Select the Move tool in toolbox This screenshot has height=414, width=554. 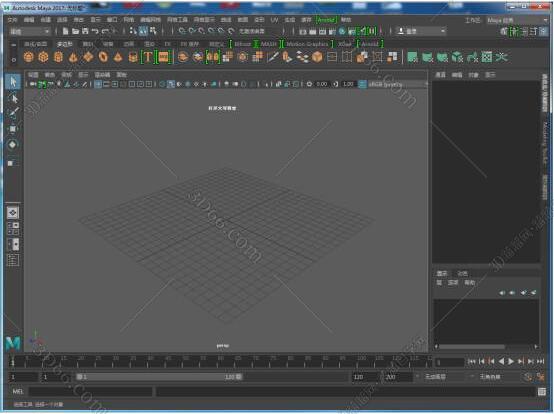(13, 129)
